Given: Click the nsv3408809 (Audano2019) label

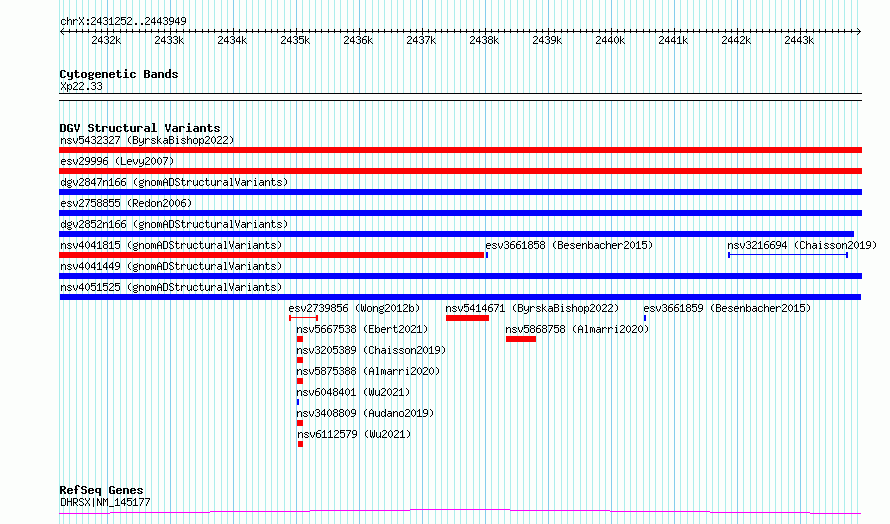Looking at the screenshot, I should click(x=365, y=413).
